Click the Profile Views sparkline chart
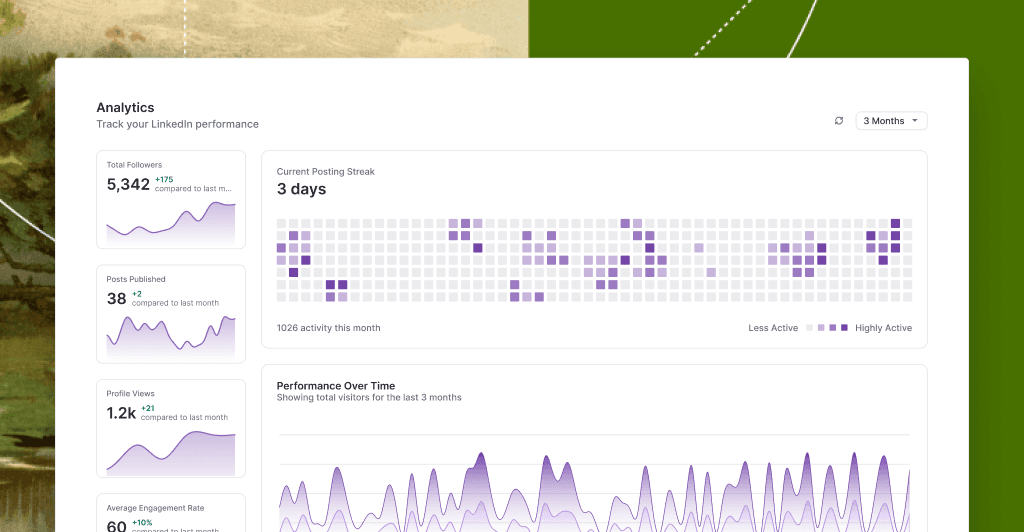Screen dimensions: 1024x532 click(171, 452)
